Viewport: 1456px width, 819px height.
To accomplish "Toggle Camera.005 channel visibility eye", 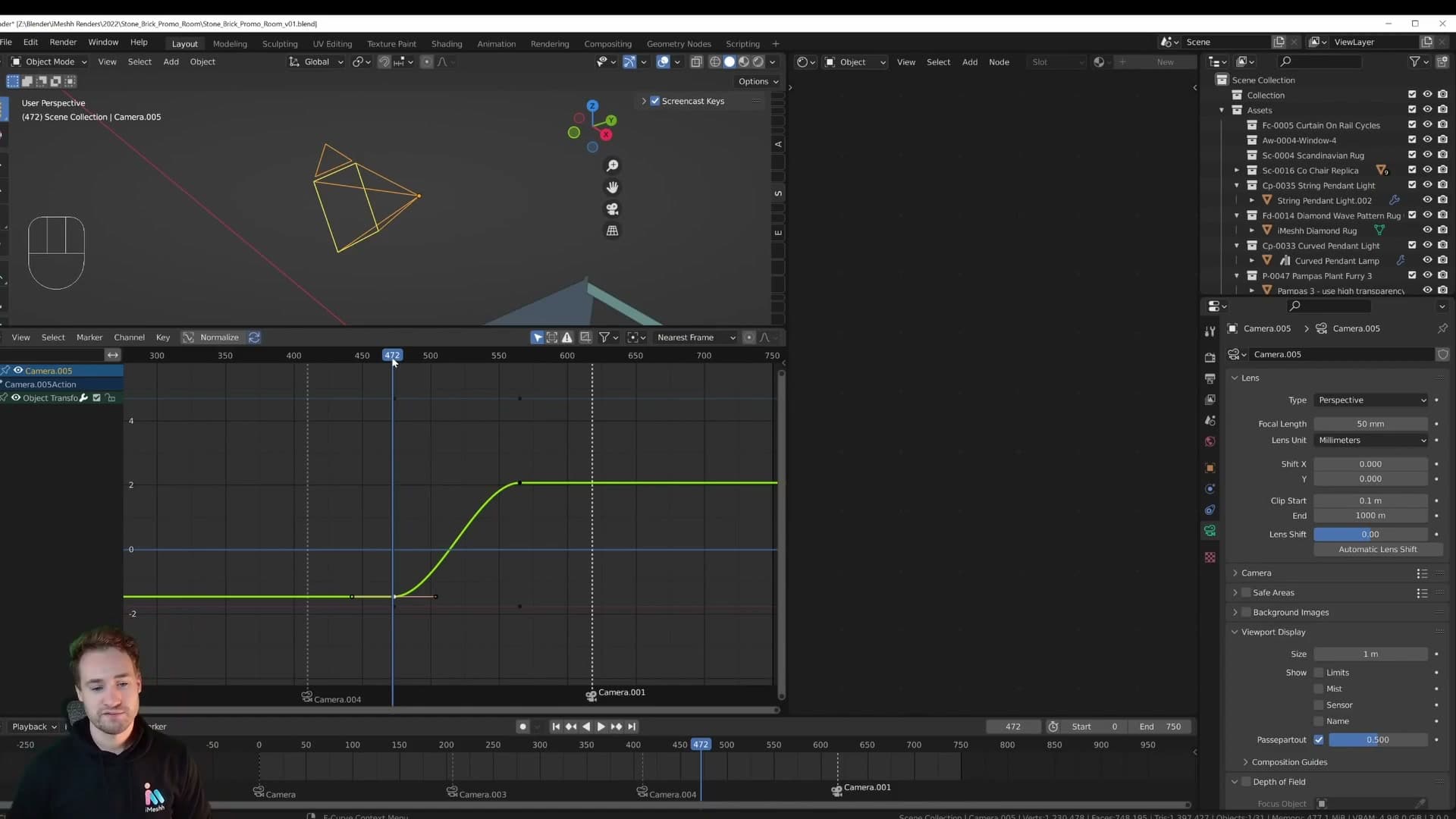I will pyautogui.click(x=18, y=371).
